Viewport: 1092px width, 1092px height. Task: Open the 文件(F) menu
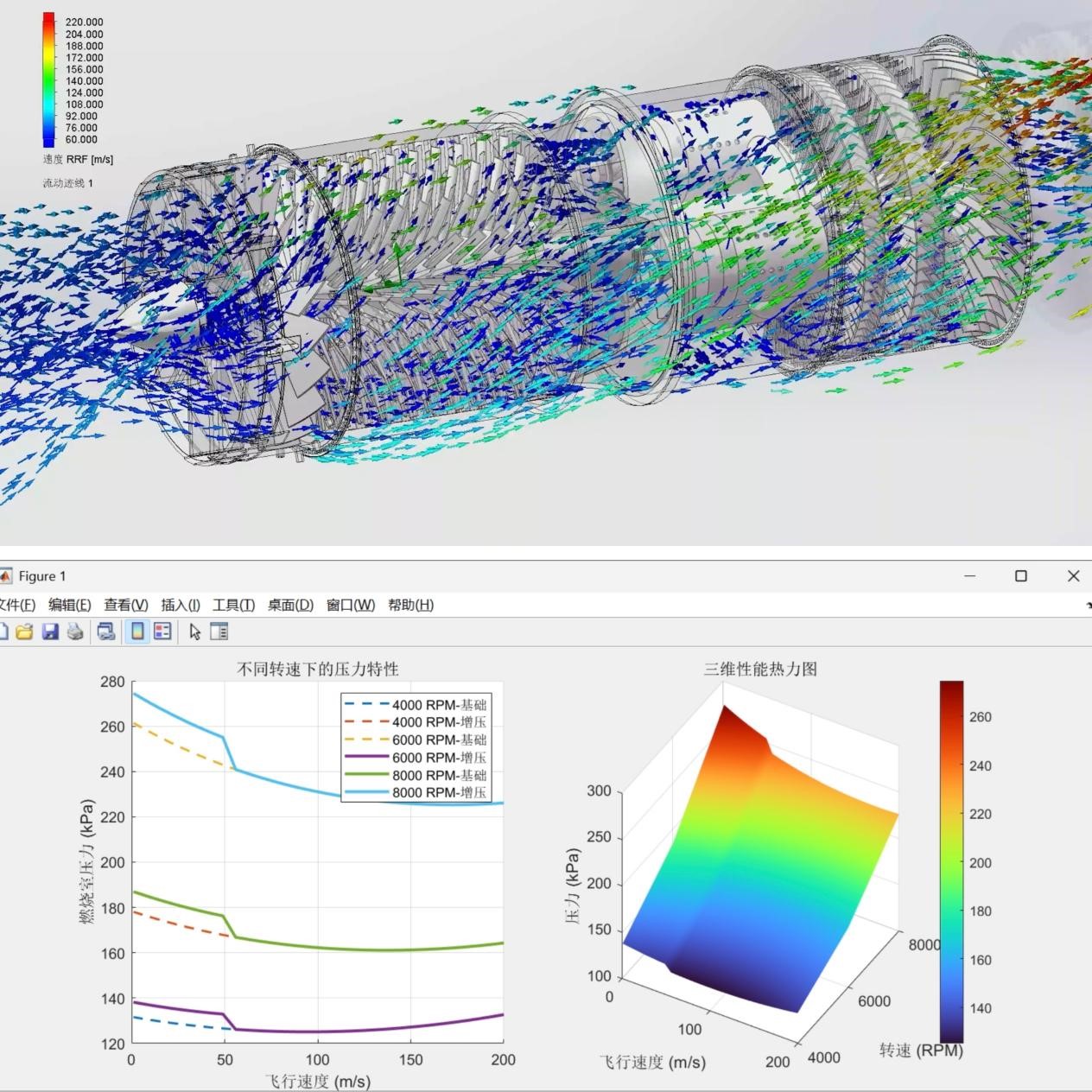[17, 605]
